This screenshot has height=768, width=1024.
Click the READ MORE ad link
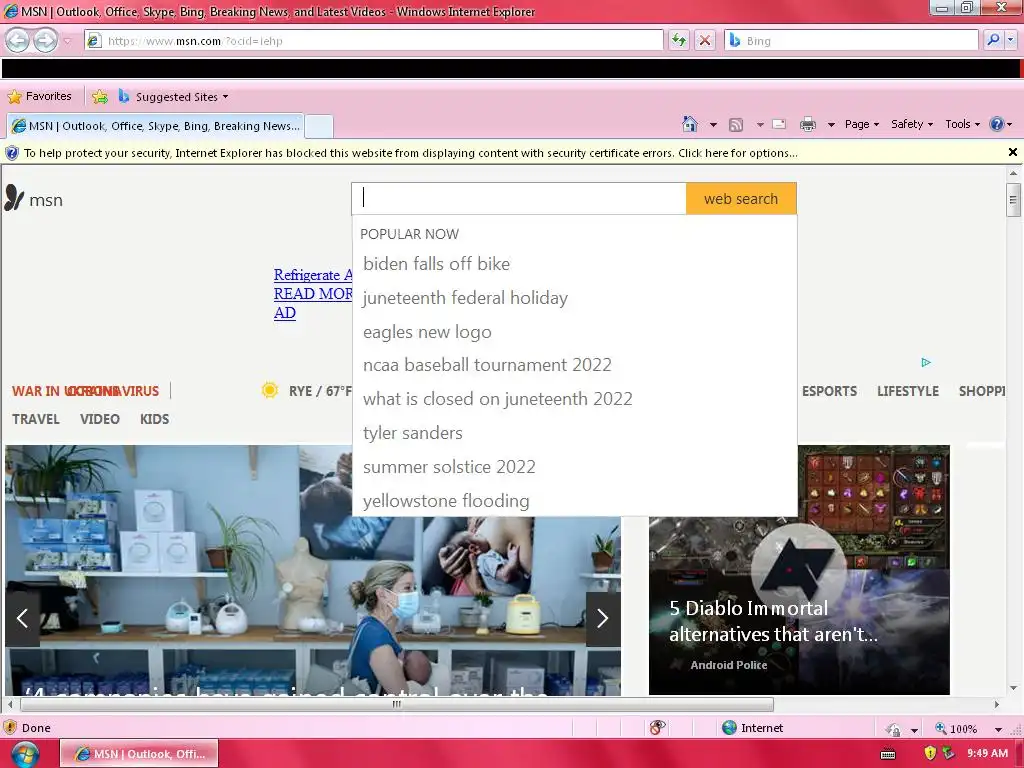click(313, 294)
